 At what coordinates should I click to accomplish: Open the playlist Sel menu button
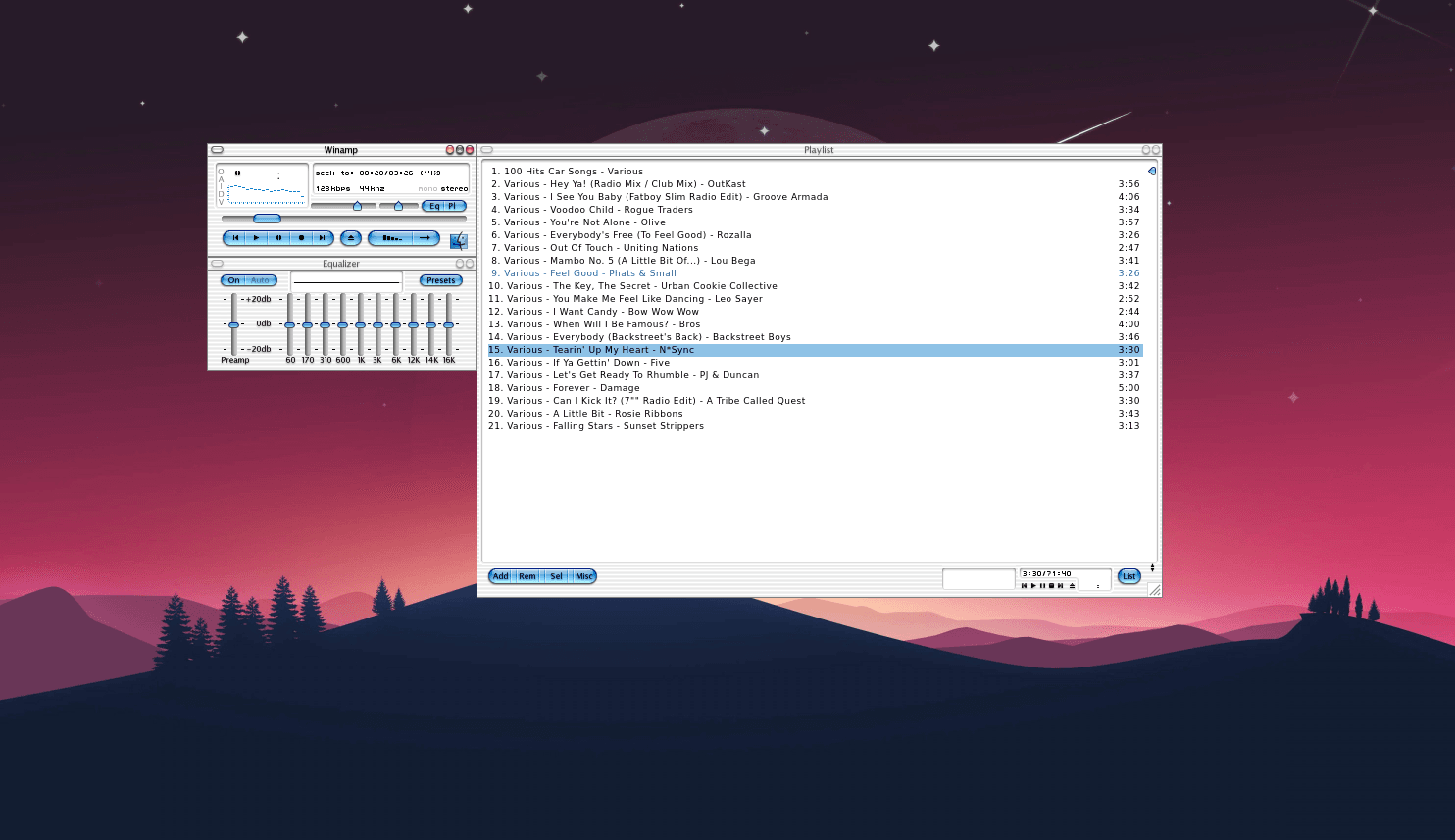[556, 576]
